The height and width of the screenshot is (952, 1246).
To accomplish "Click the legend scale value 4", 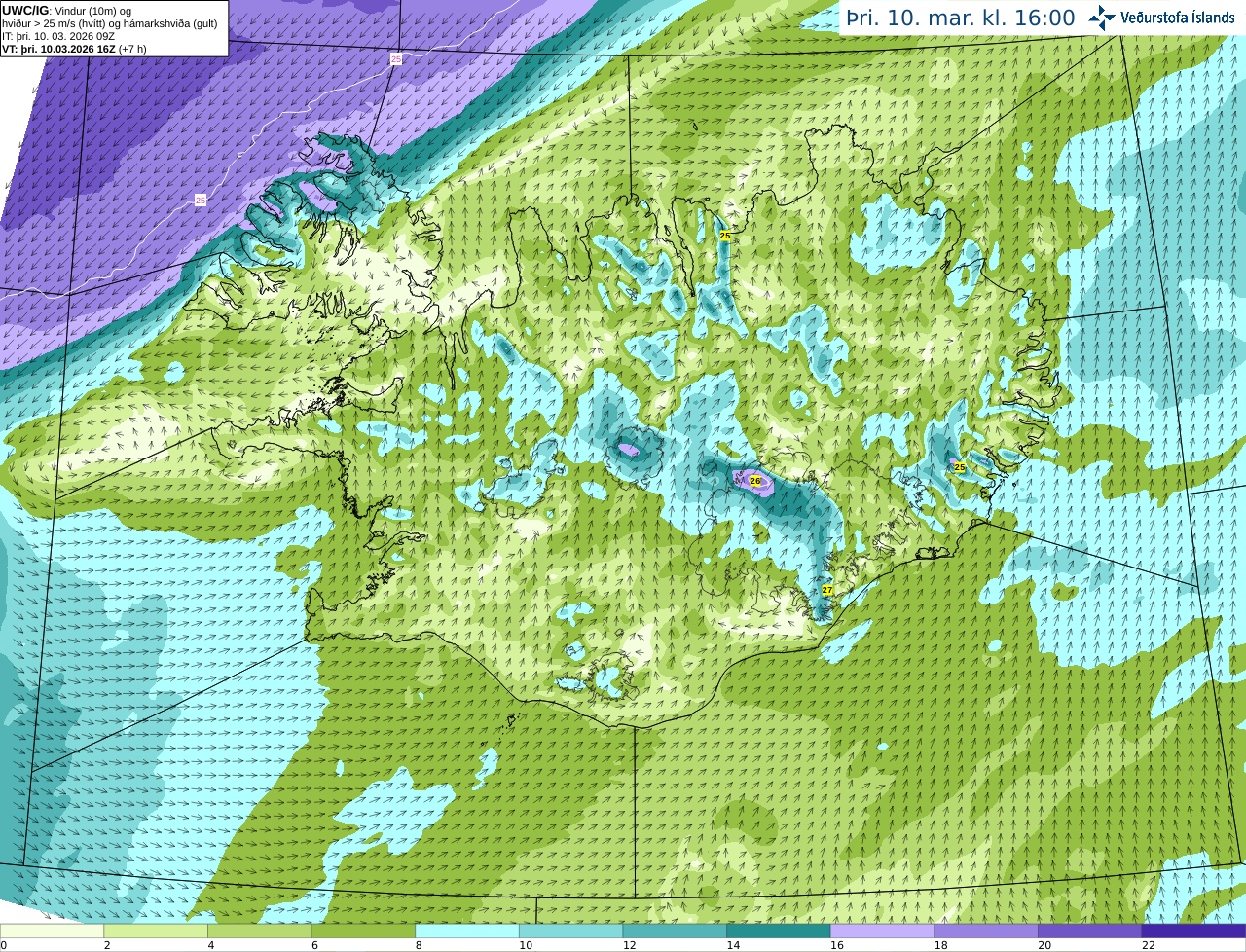I will tap(211, 945).
